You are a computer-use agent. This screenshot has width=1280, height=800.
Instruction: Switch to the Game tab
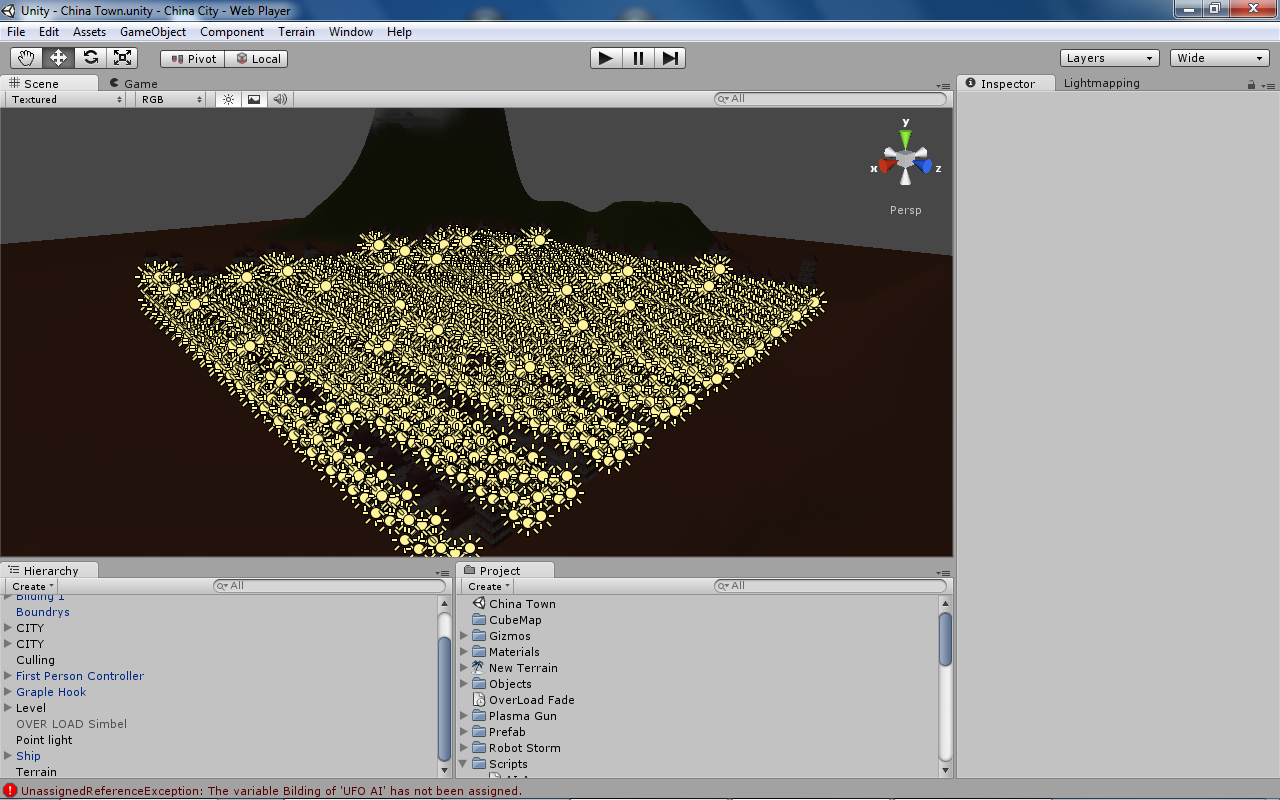point(134,84)
